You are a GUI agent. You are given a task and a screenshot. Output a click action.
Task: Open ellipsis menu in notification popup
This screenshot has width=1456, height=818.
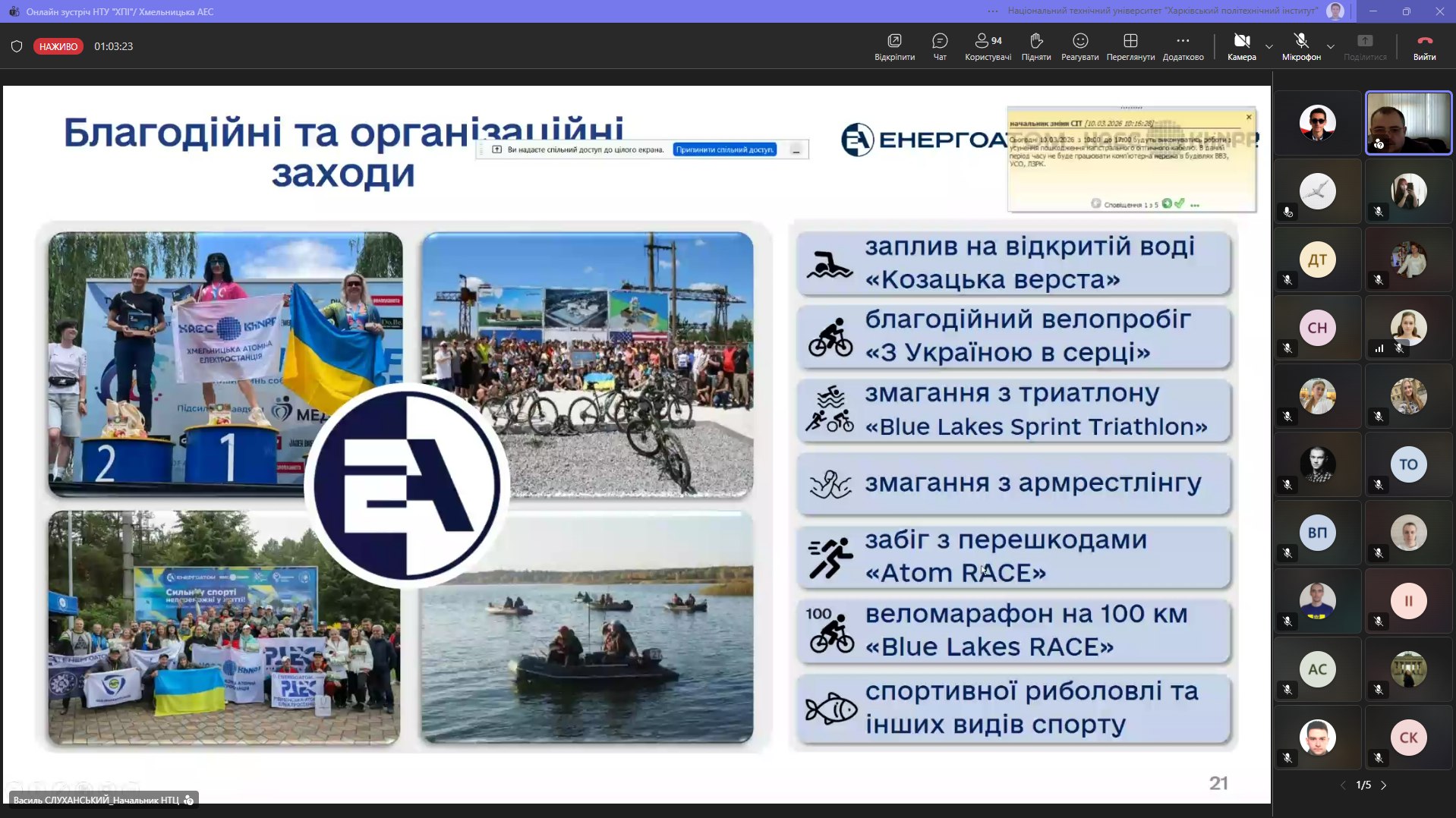point(1195,205)
